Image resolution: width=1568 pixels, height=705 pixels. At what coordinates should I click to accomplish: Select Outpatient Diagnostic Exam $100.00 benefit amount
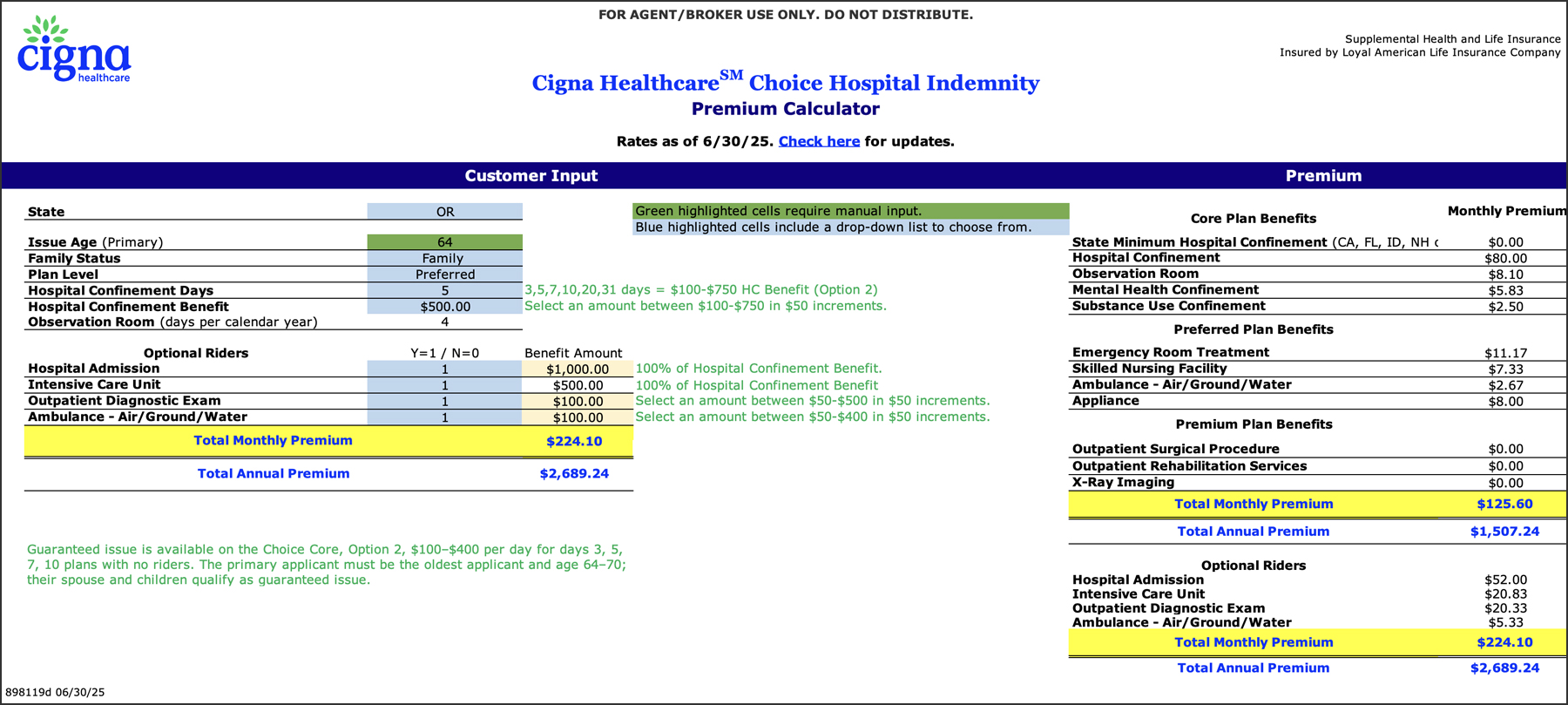coord(577,402)
